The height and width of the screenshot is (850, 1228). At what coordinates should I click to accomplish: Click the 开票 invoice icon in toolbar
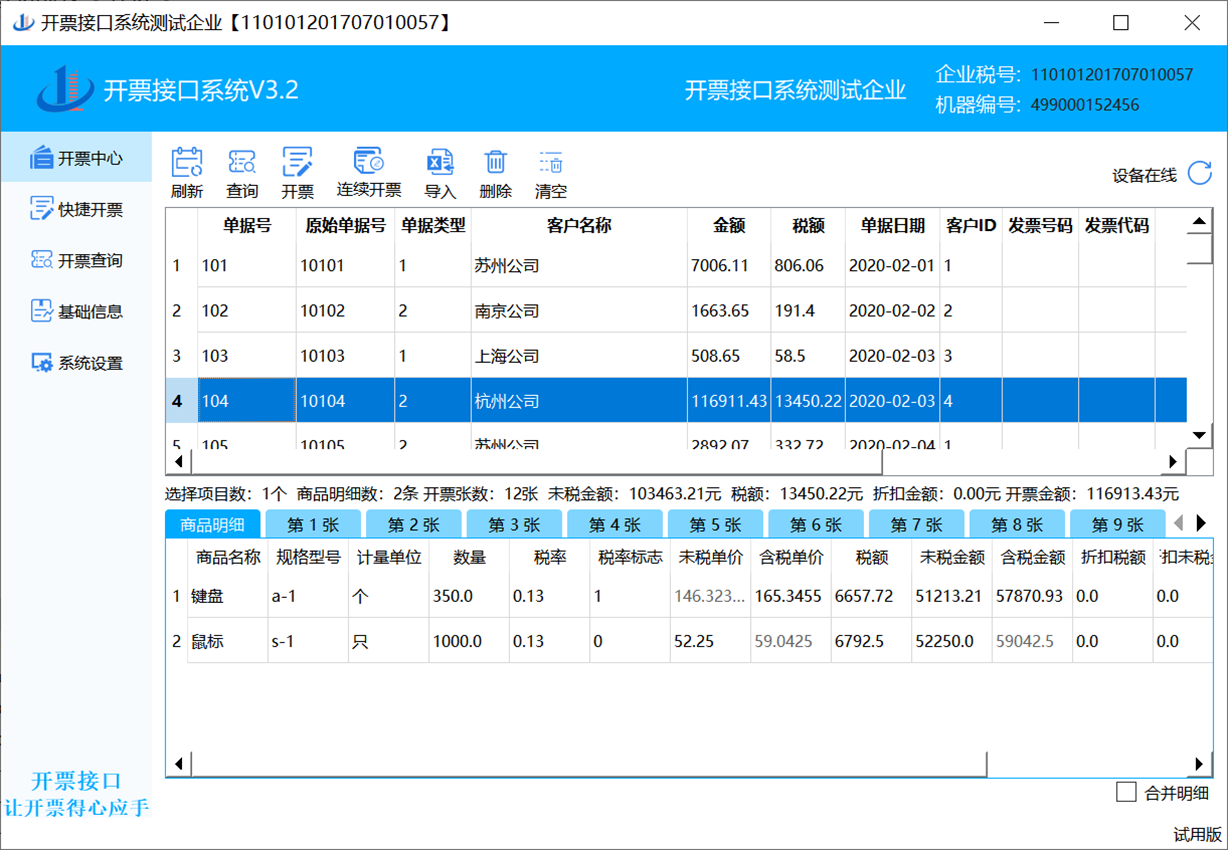(x=297, y=163)
